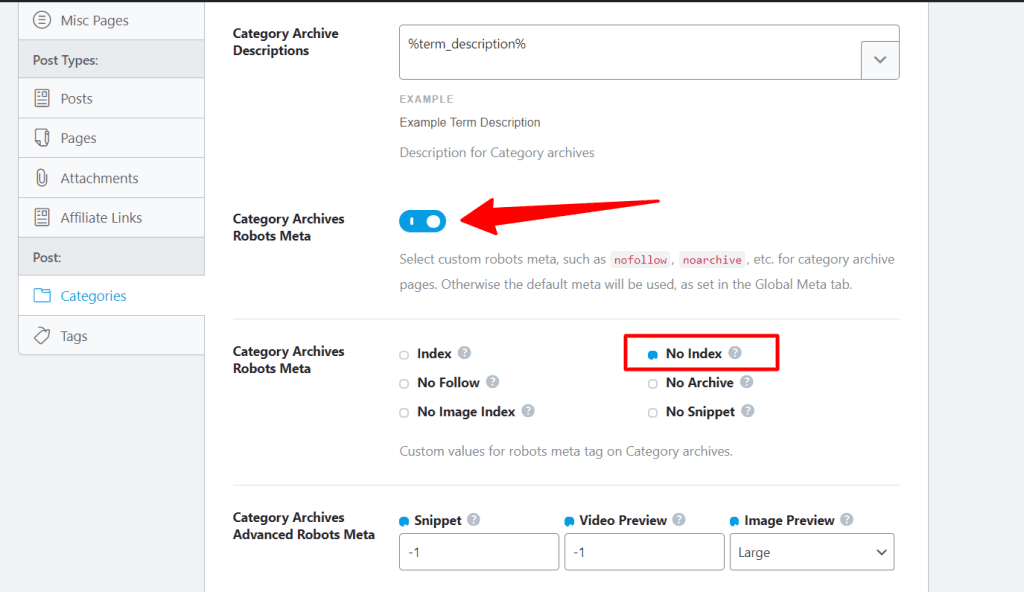This screenshot has width=1024, height=592.
Task: Click the EXAMPLE label
Action: [x=426, y=99]
